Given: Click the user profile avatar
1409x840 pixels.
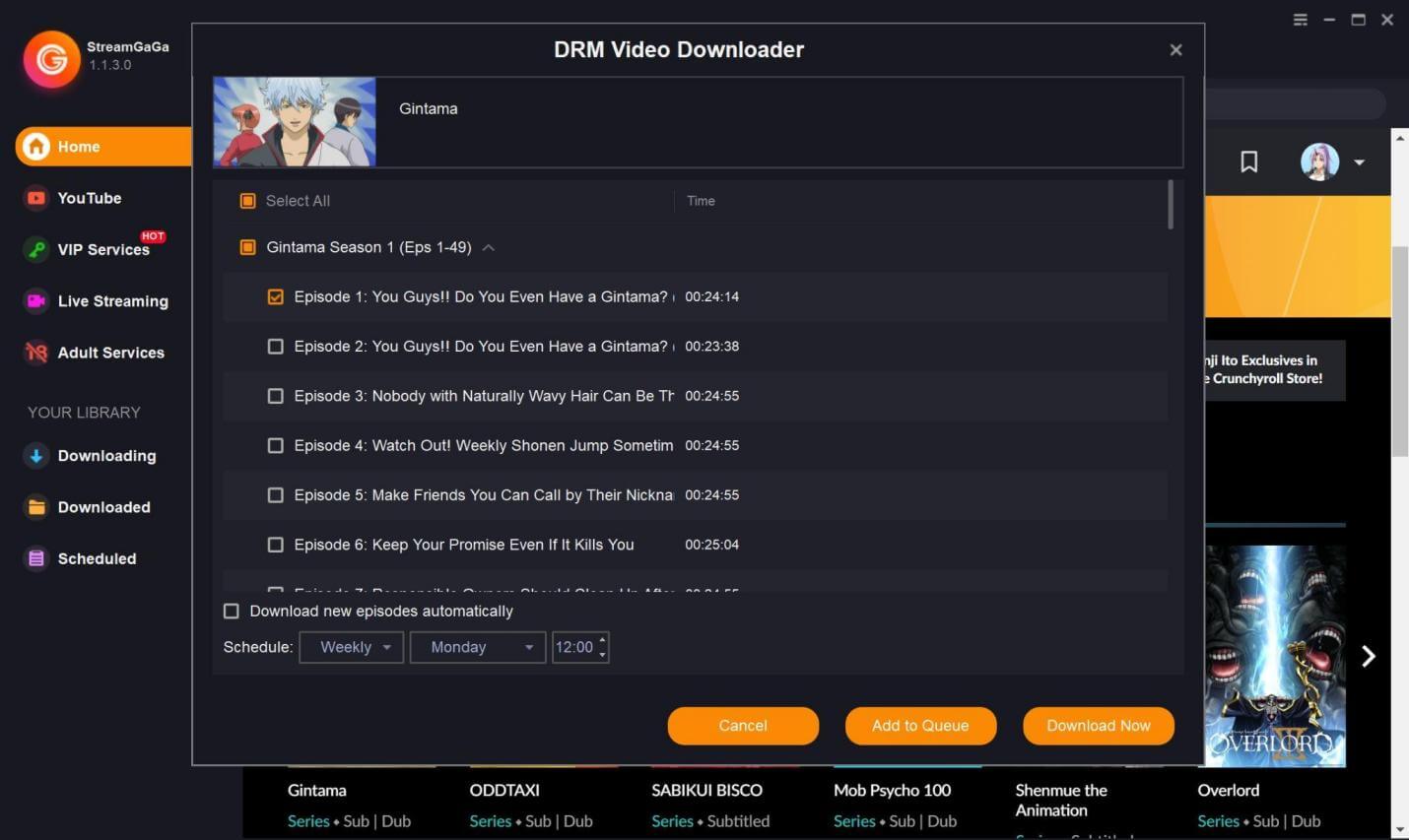Looking at the screenshot, I should click(x=1319, y=162).
